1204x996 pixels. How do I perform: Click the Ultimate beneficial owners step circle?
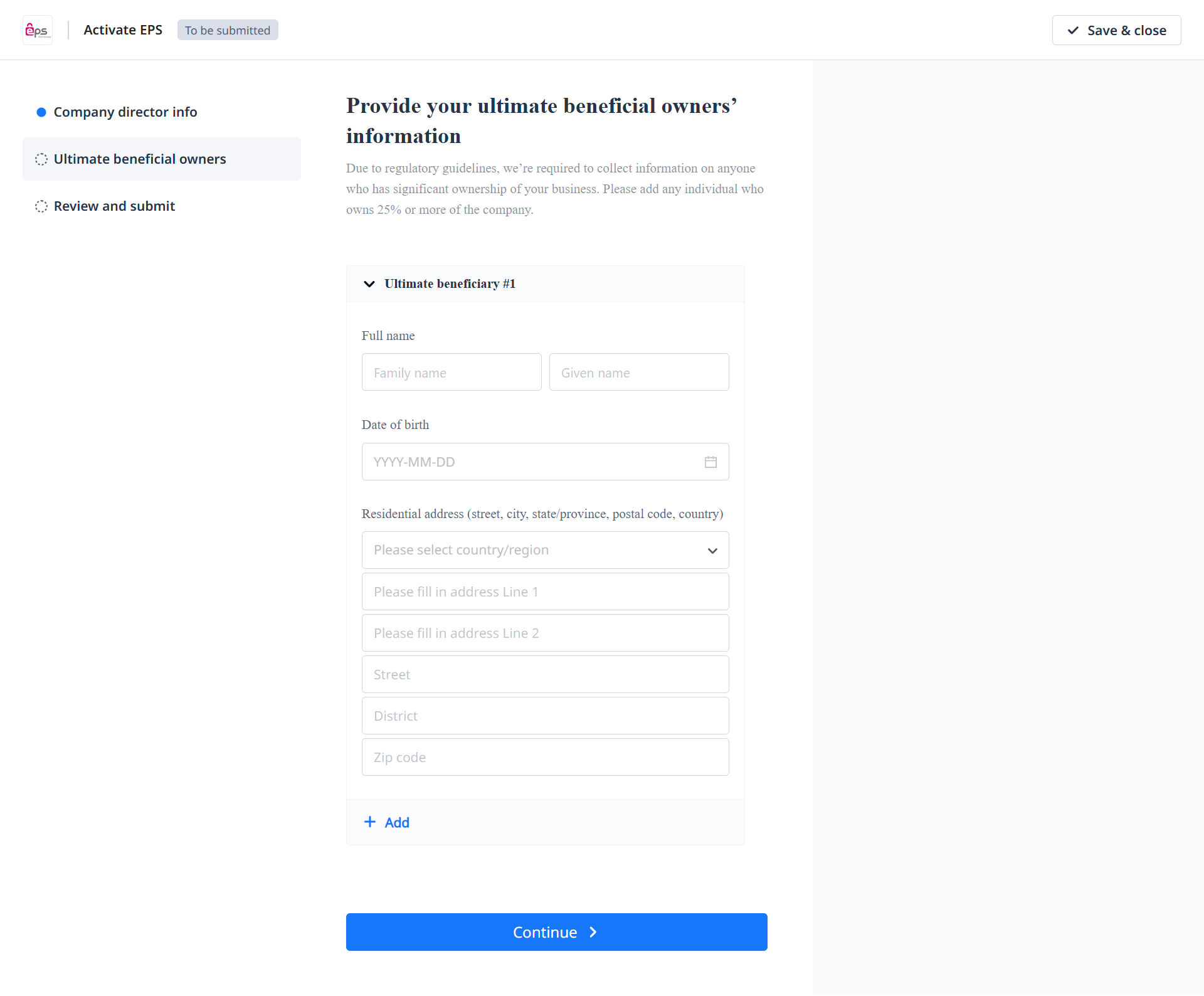pos(41,159)
